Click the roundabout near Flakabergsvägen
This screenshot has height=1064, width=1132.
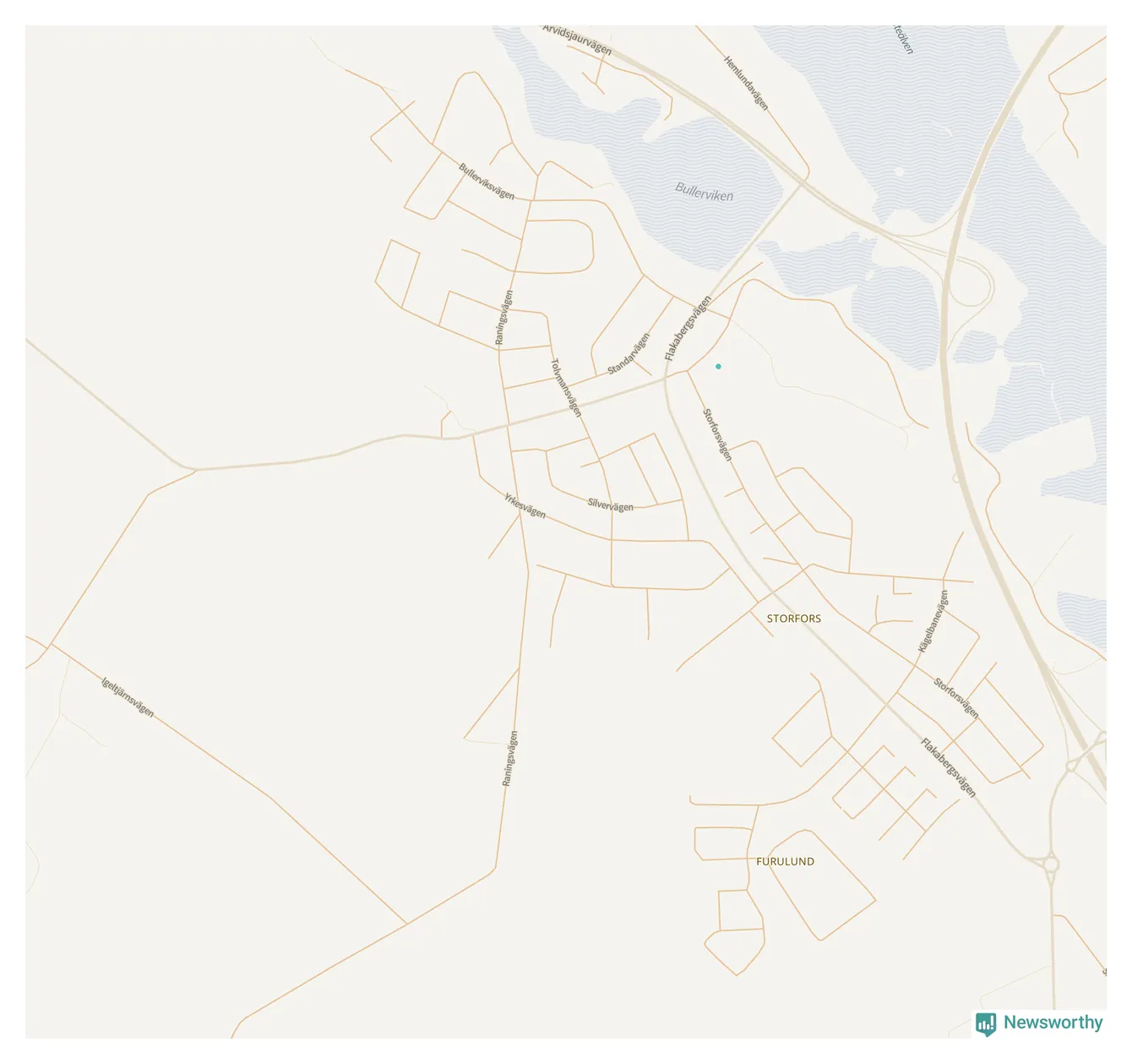[1050, 865]
